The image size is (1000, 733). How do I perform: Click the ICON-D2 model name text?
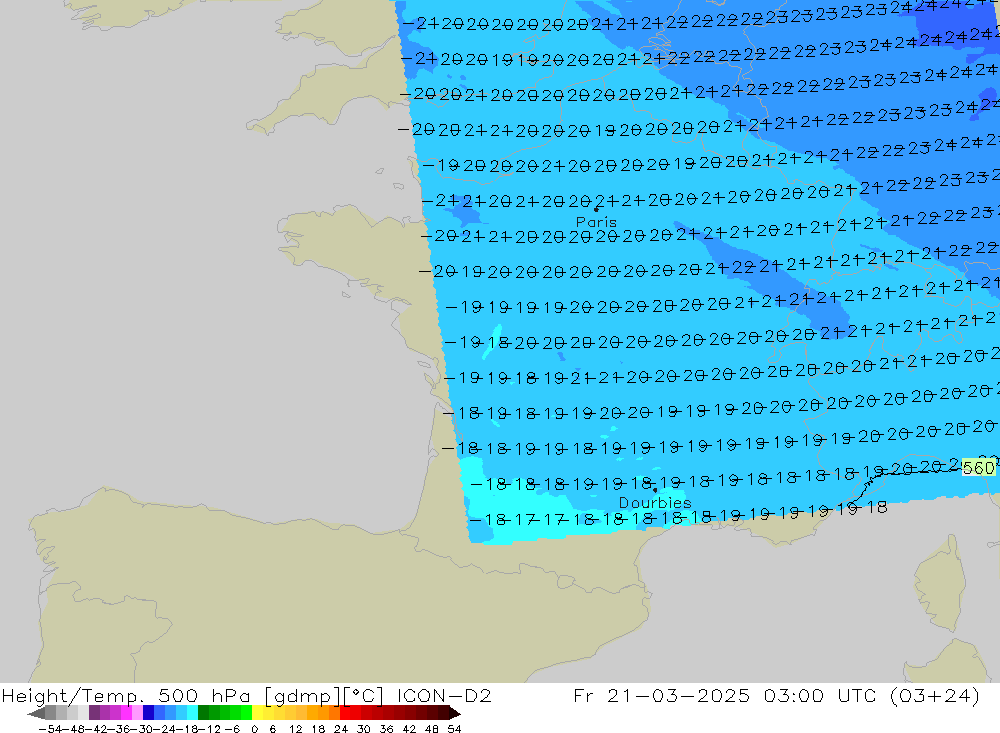coord(444,695)
